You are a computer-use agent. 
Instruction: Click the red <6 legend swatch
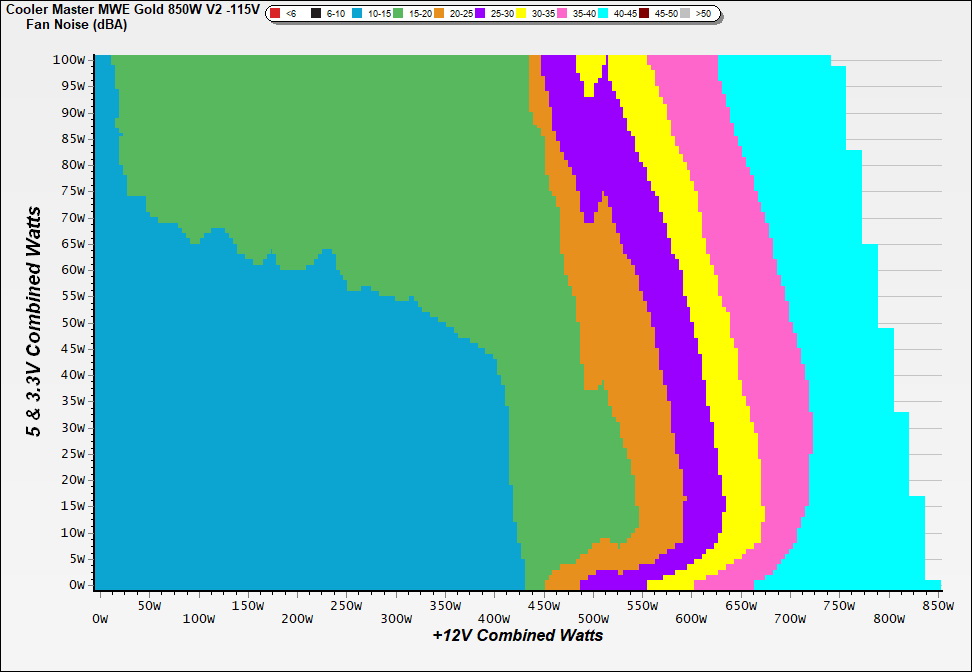[x=275, y=14]
